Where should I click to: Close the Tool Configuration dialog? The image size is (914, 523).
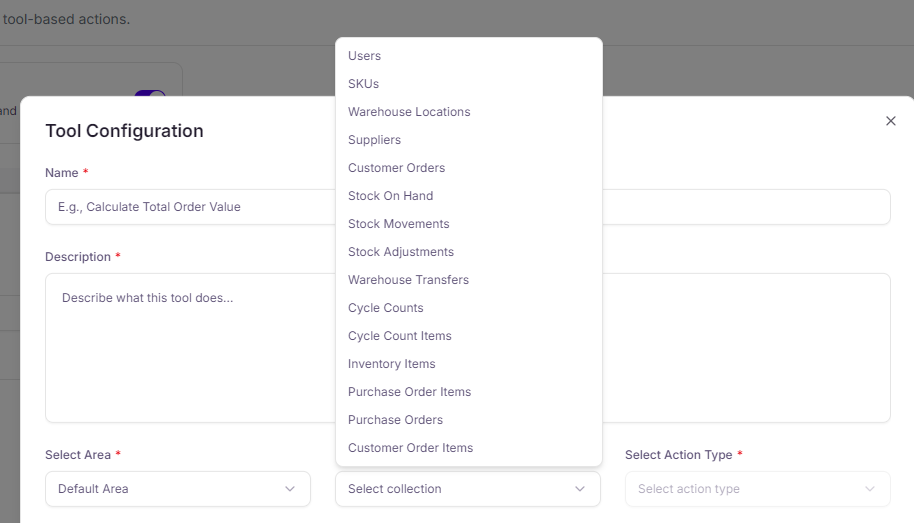(x=890, y=121)
